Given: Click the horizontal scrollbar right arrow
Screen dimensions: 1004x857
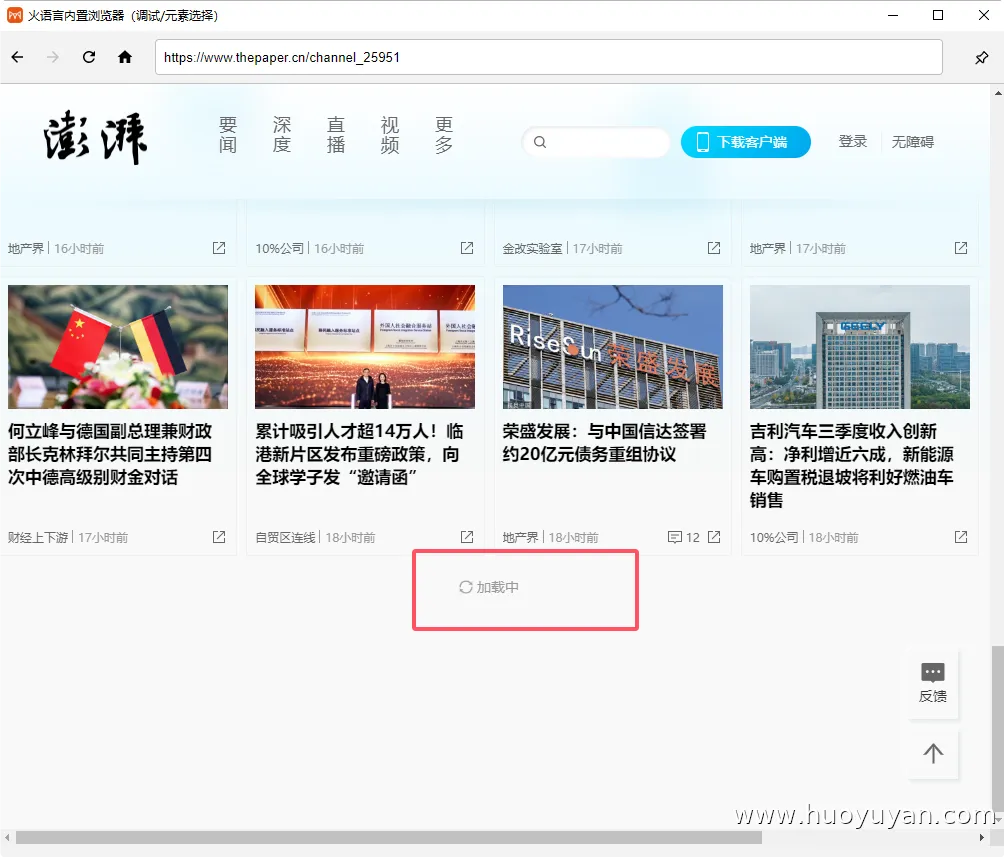Looking at the screenshot, I should point(982,837).
